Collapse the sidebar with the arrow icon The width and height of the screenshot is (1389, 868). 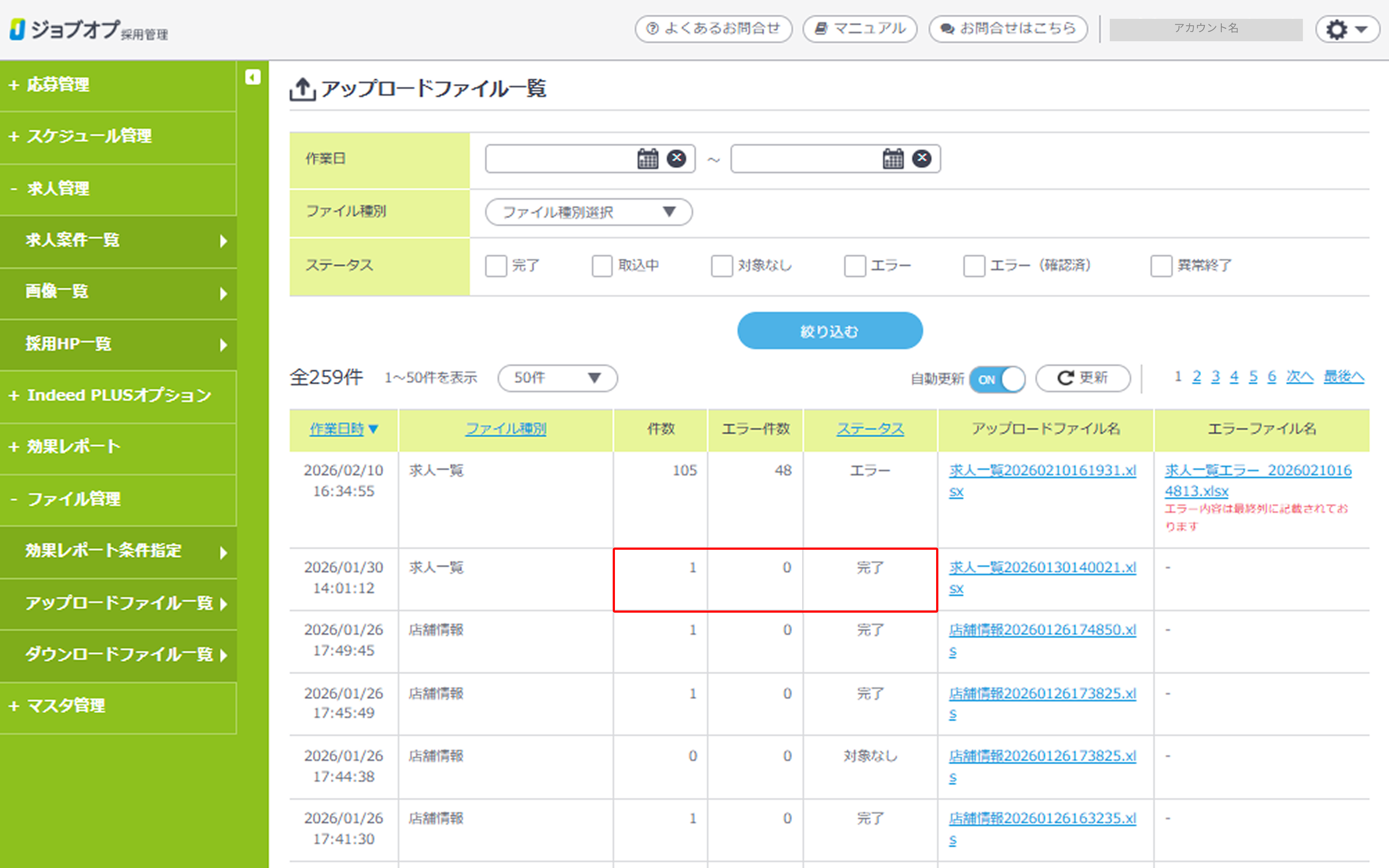252,77
